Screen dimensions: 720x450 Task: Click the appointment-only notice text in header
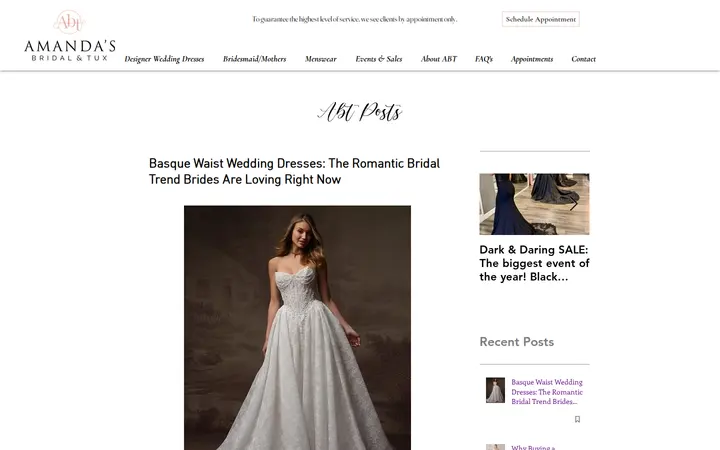point(354,19)
